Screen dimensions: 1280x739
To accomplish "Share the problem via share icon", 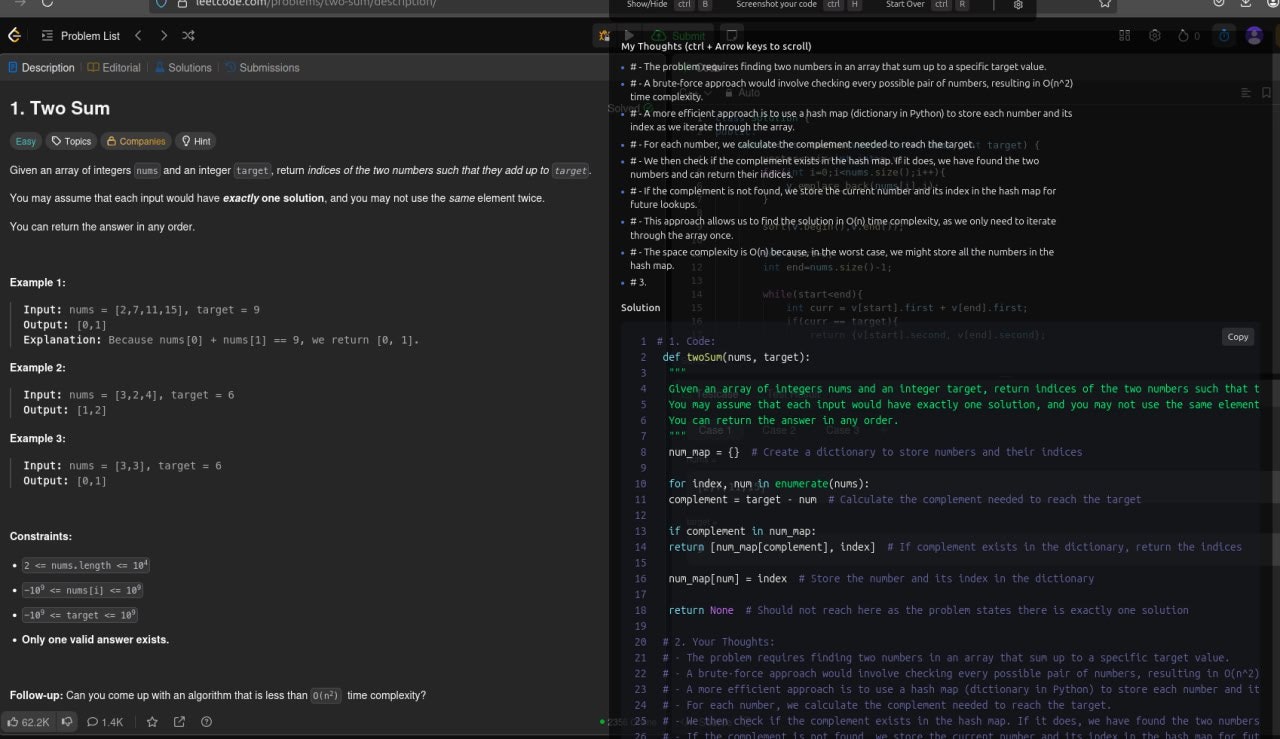I will 179,722.
